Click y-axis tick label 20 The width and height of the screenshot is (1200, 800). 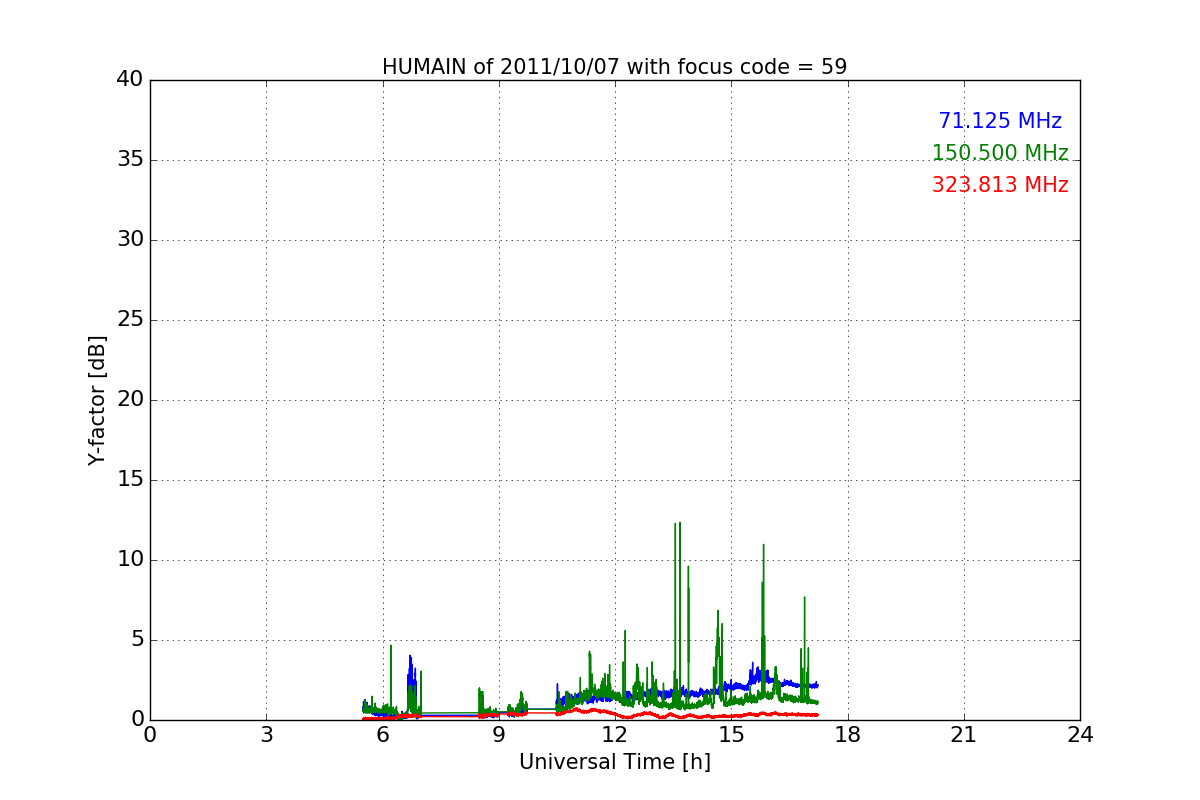point(130,400)
